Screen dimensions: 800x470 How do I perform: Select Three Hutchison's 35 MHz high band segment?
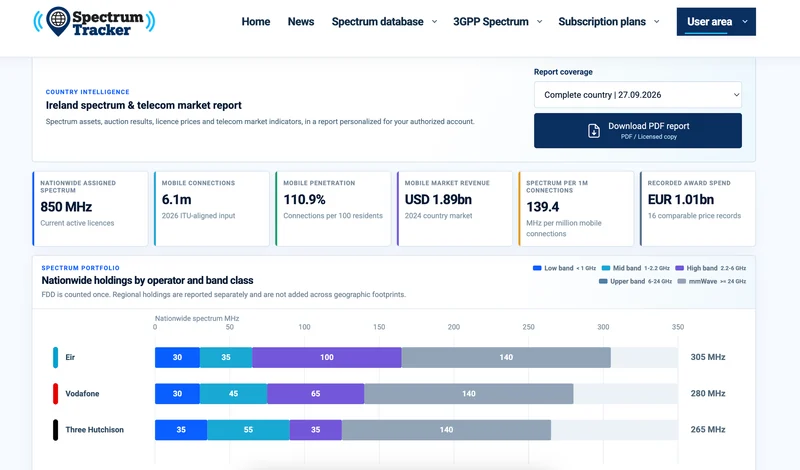316,430
